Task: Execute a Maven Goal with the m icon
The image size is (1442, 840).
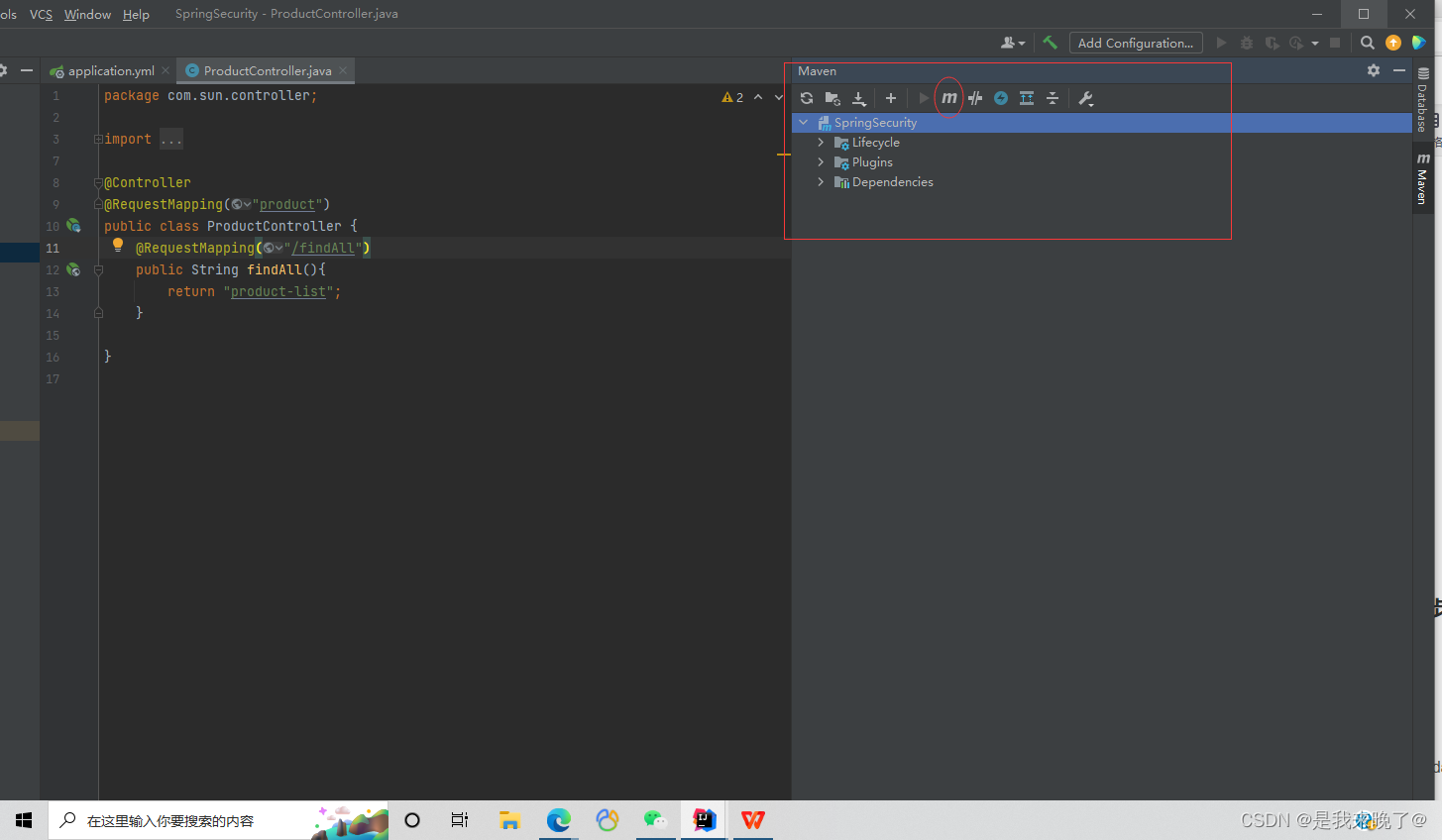Action: (948, 97)
